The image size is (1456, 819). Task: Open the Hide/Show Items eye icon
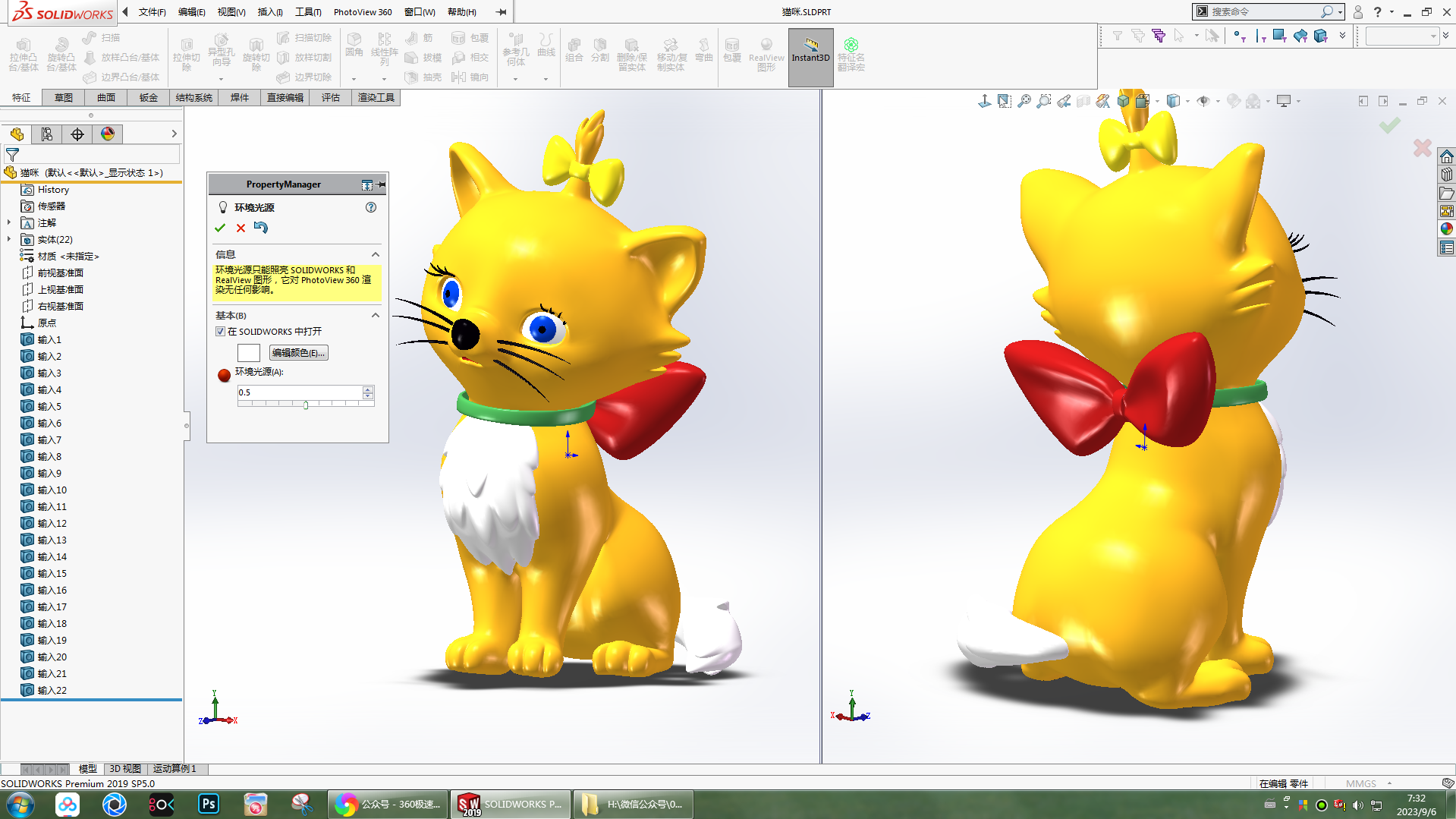point(1203,101)
